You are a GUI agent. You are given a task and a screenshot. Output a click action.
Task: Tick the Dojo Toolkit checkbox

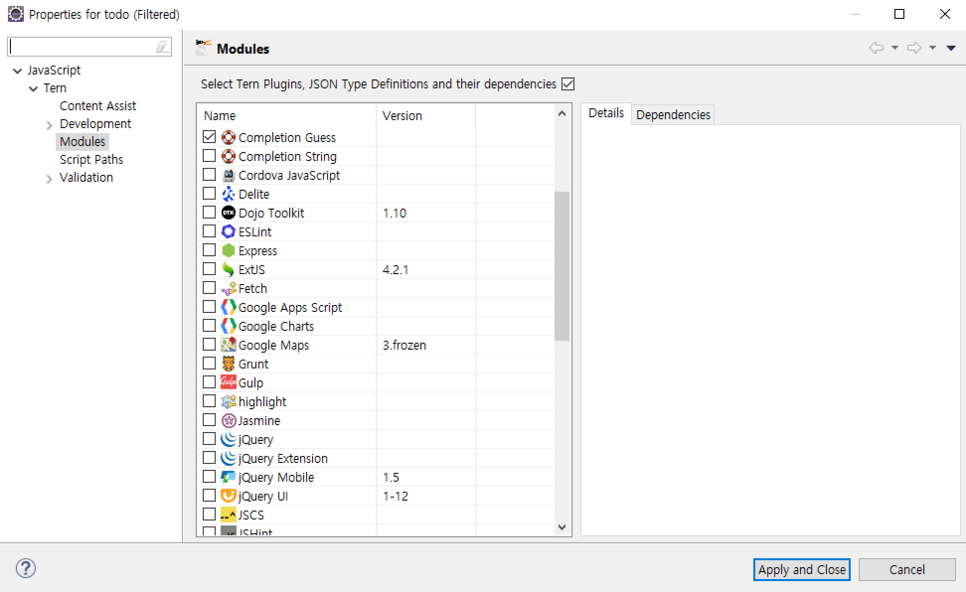(209, 212)
